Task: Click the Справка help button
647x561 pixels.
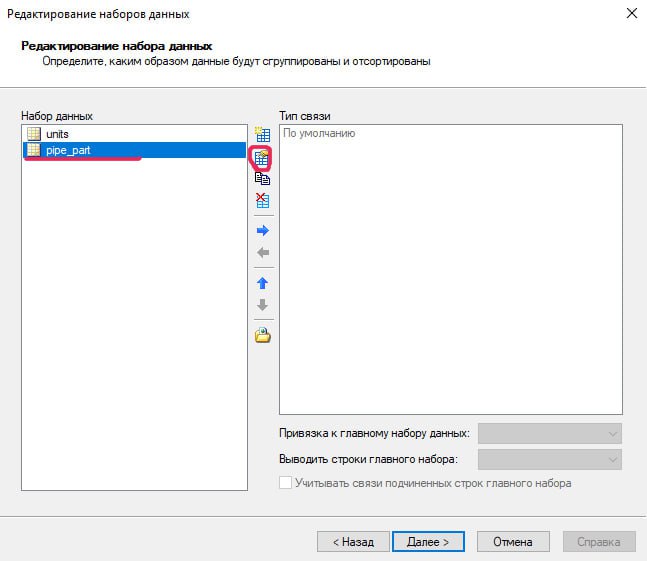Action: 599,541
